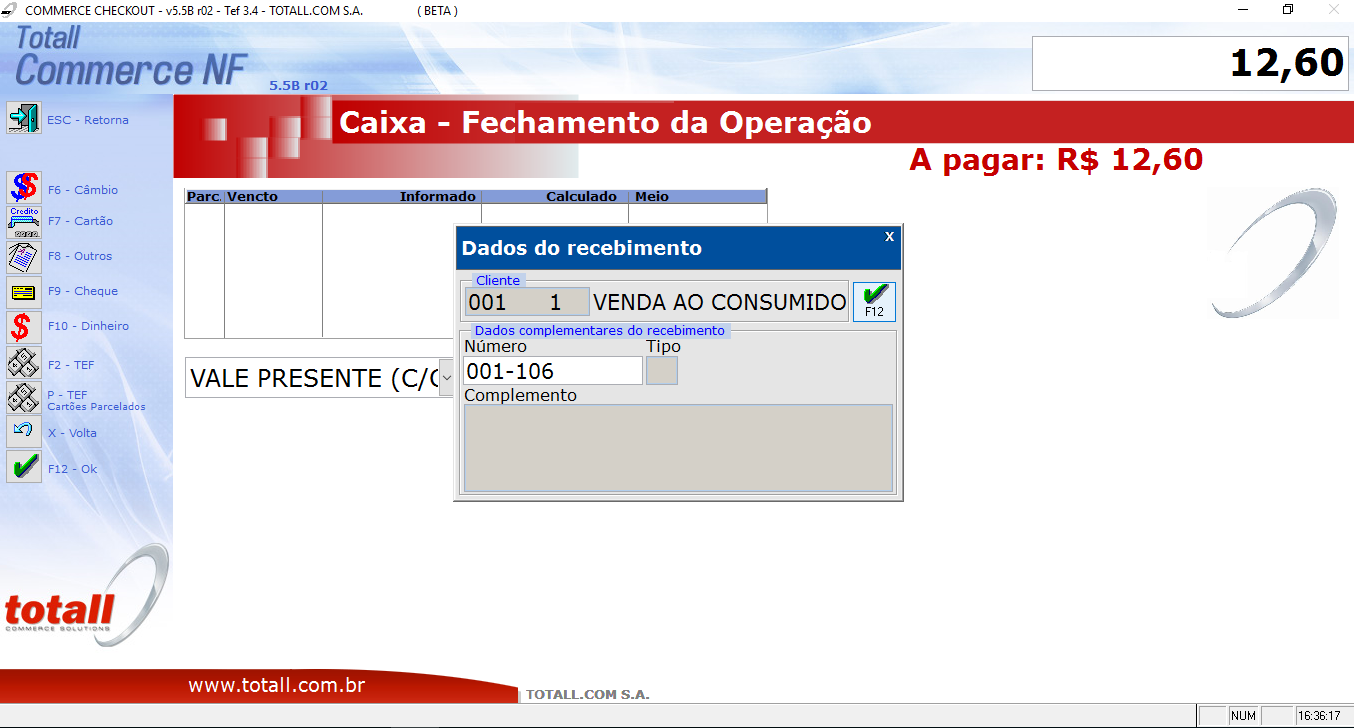Confirm the dialog's F12 checkmark button
Viewport: 1354px width, 728px height.
pyautogui.click(x=874, y=301)
